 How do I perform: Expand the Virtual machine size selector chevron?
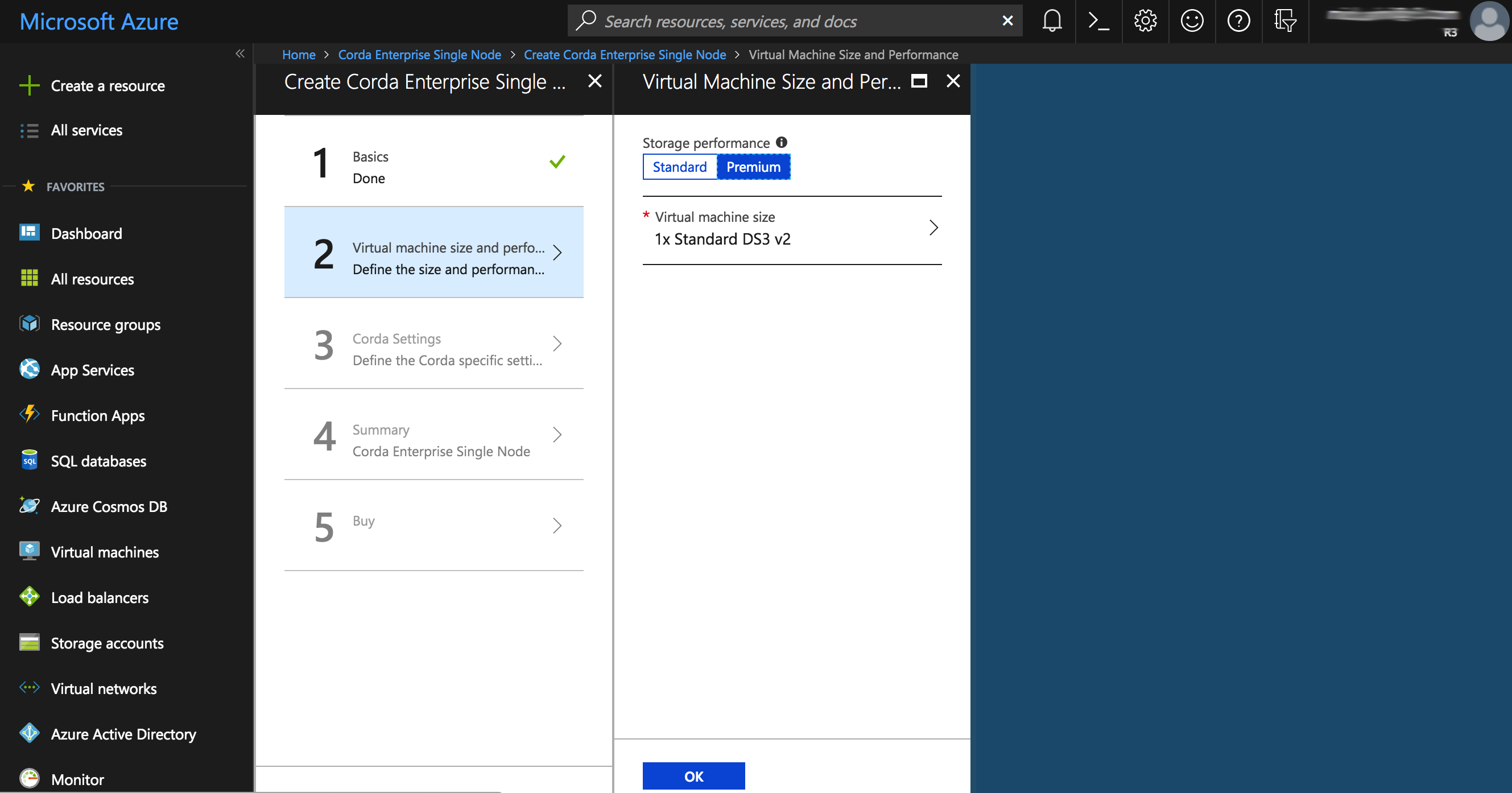[933, 228]
